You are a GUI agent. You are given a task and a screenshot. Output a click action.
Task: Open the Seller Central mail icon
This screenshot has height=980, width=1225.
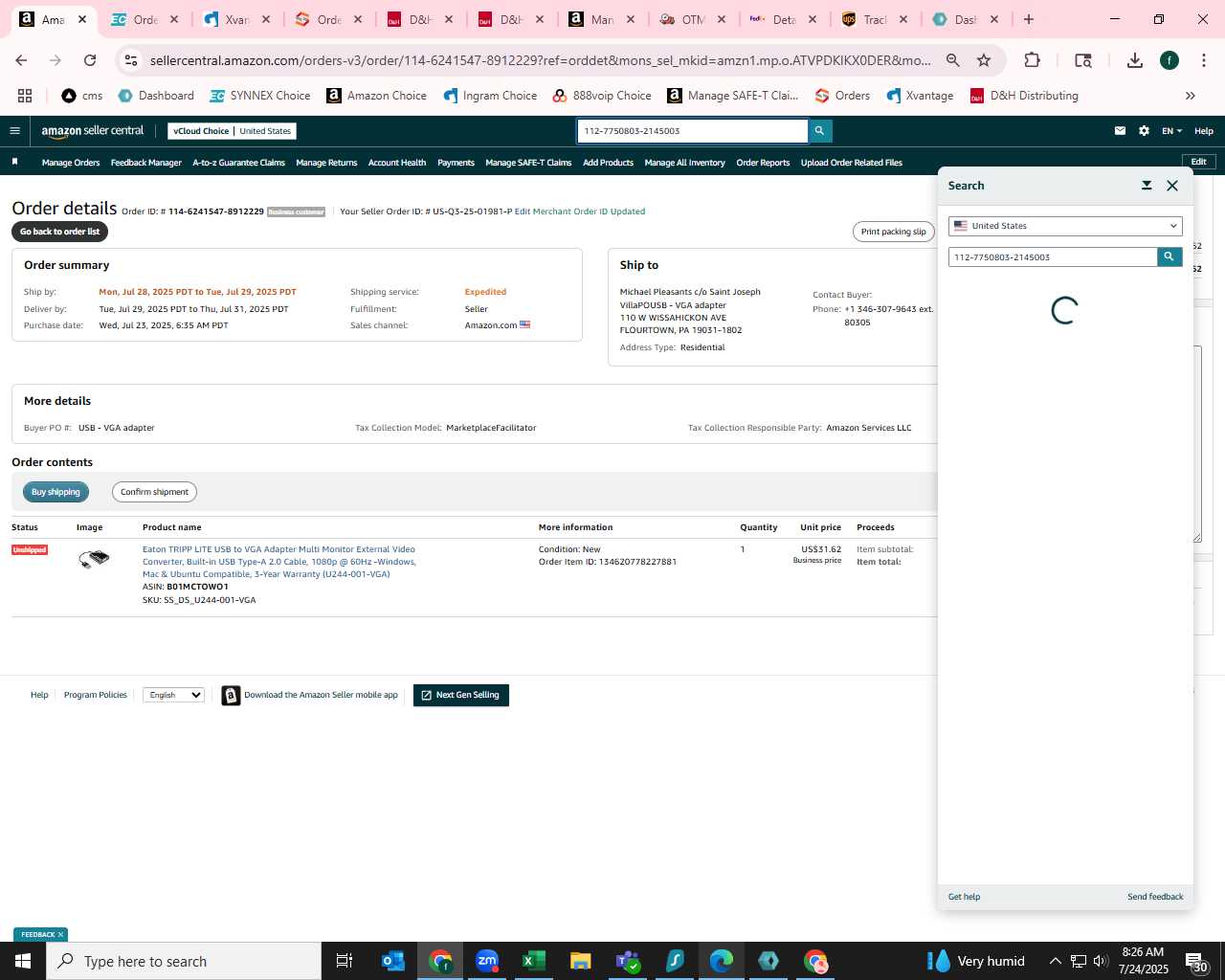point(1120,131)
